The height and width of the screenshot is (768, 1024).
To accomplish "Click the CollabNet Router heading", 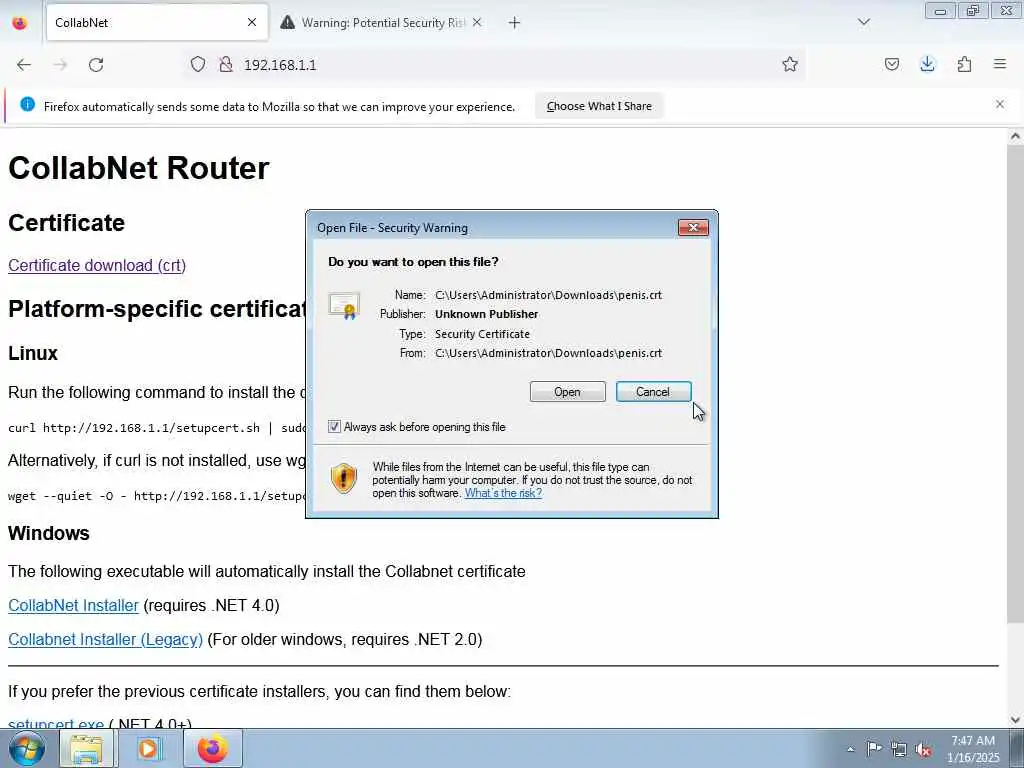I will (x=138, y=168).
